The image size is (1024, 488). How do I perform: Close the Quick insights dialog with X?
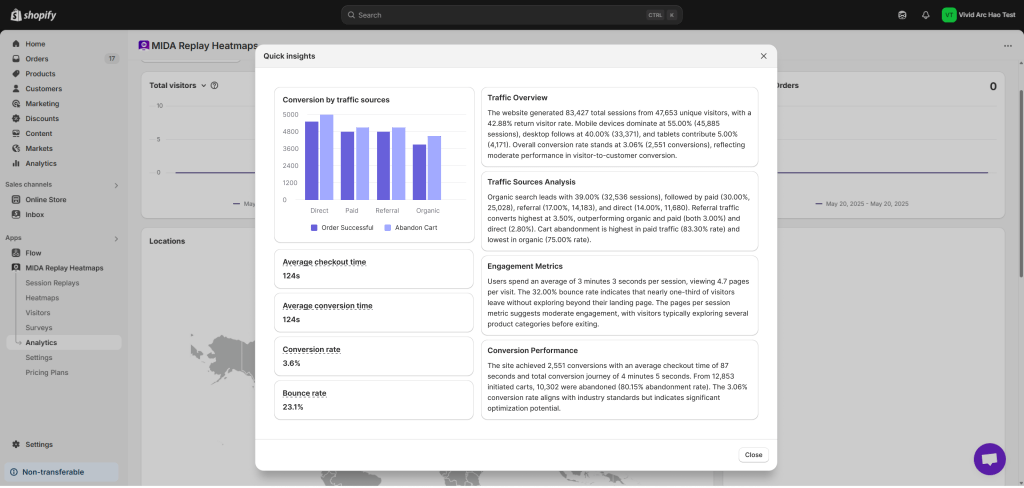click(763, 56)
